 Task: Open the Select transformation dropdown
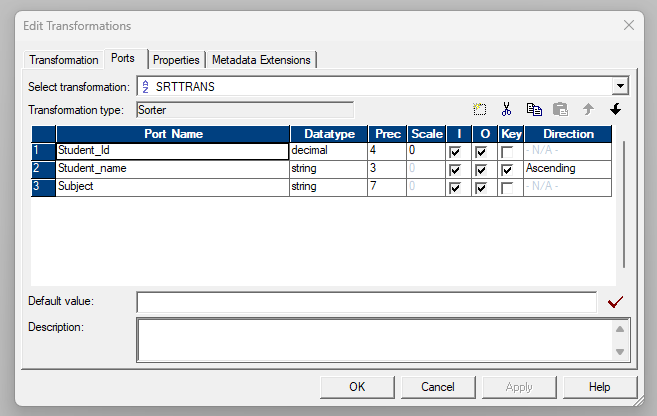pos(620,87)
